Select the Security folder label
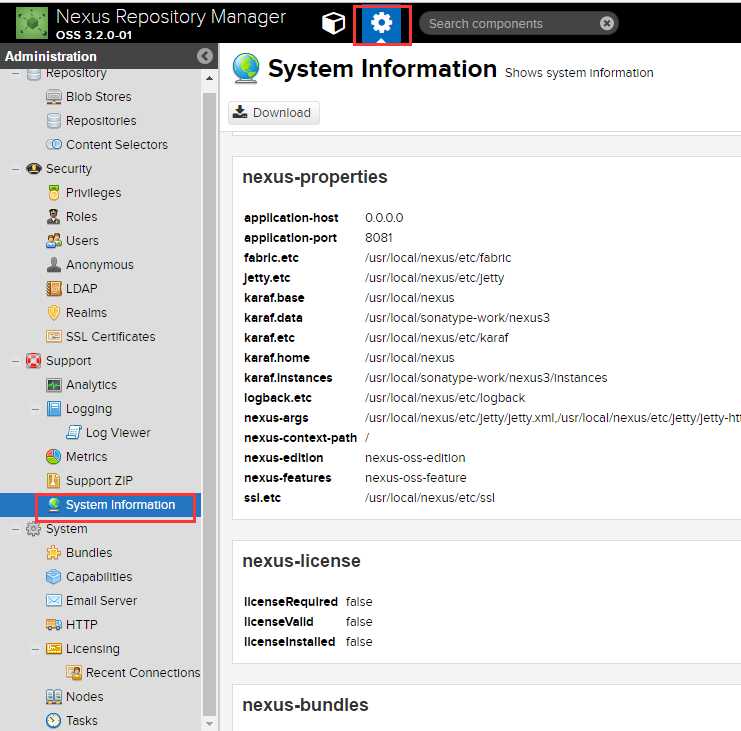 [x=69, y=169]
